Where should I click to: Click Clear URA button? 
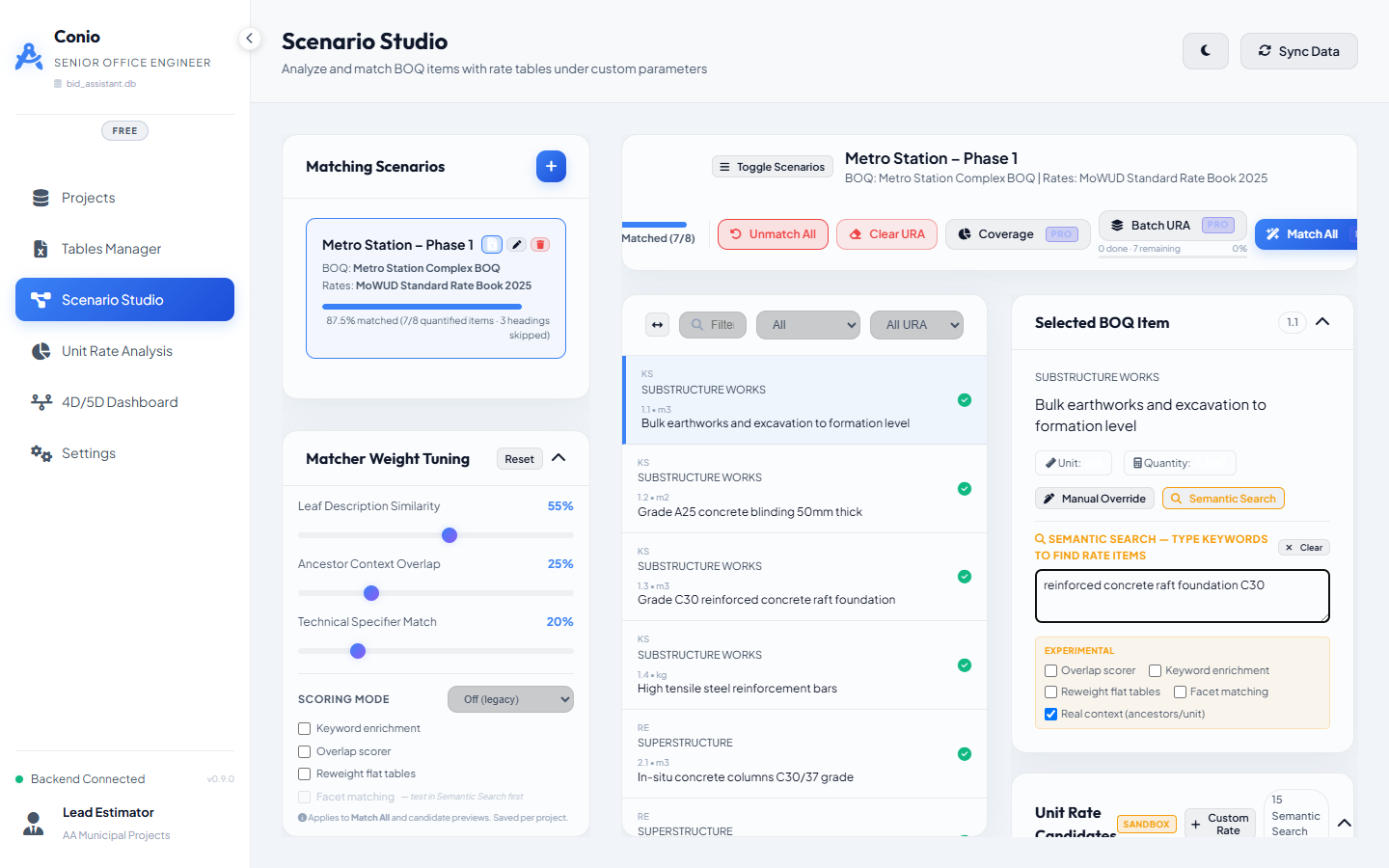point(886,234)
